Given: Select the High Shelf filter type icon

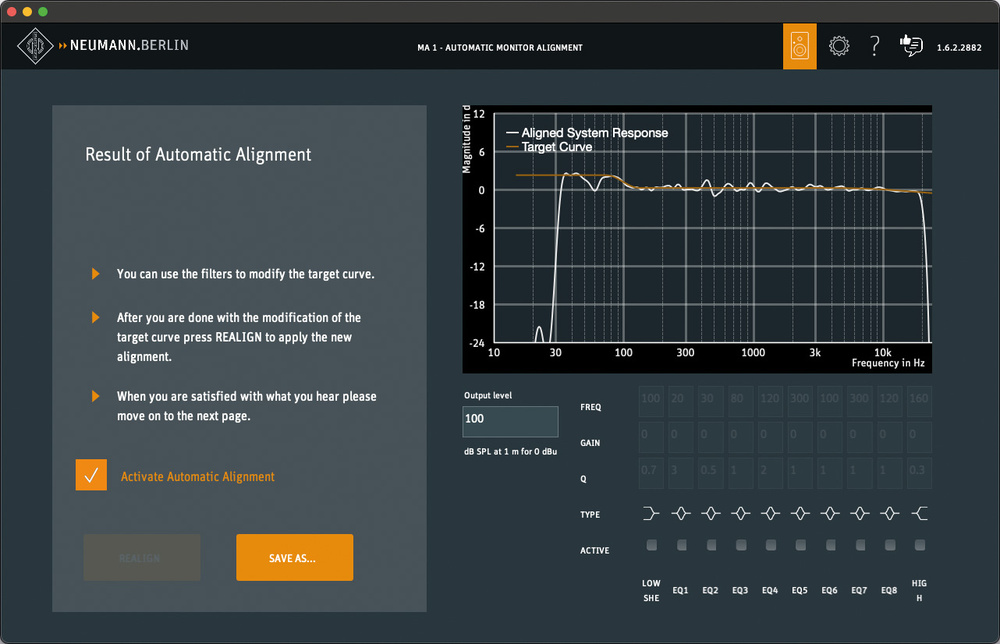Looking at the screenshot, I should click(919, 514).
